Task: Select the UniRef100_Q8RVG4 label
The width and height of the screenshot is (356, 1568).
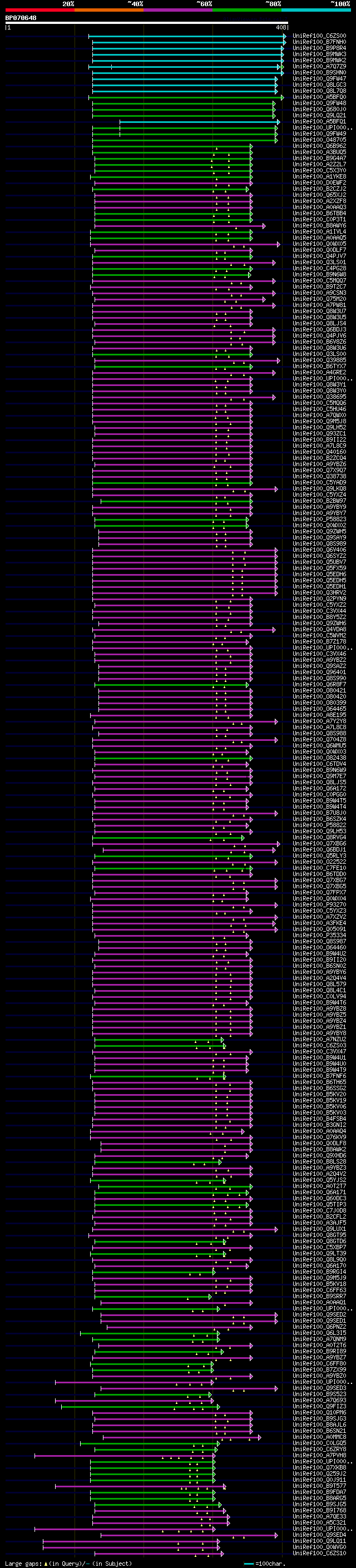Action: pos(319,838)
